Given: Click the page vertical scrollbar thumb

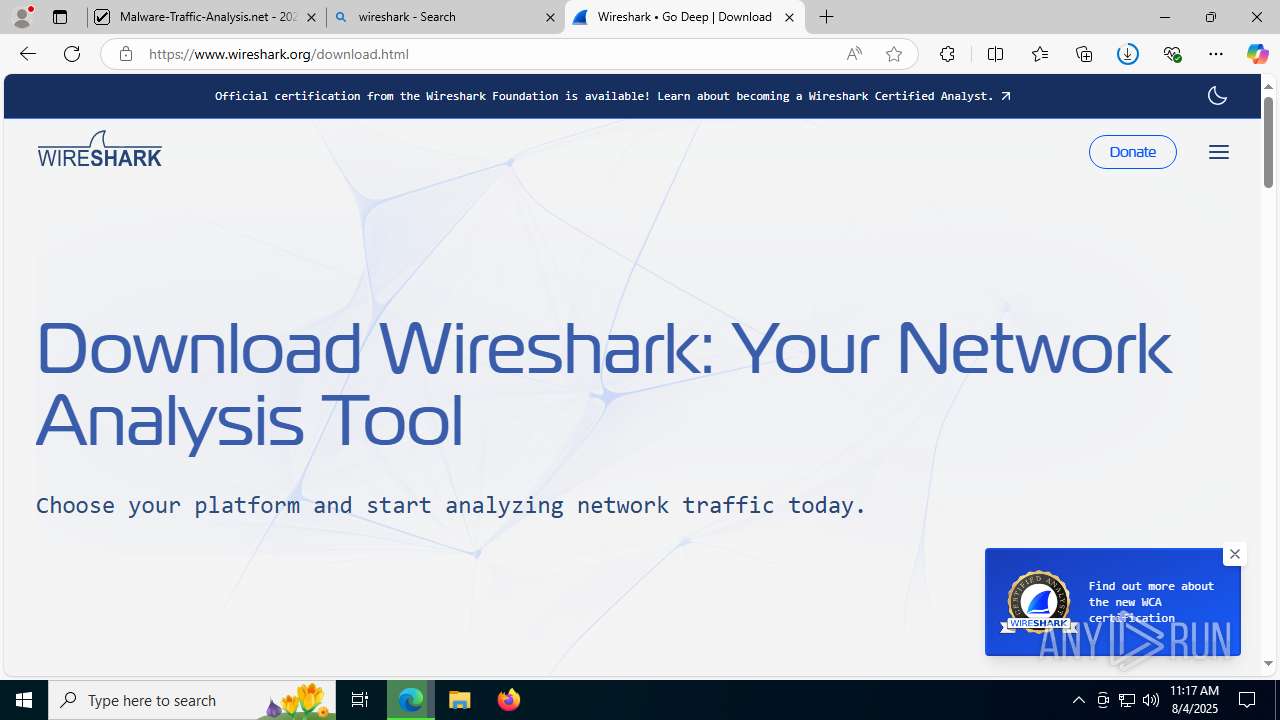Looking at the screenshot, I should coord(1268,142).
